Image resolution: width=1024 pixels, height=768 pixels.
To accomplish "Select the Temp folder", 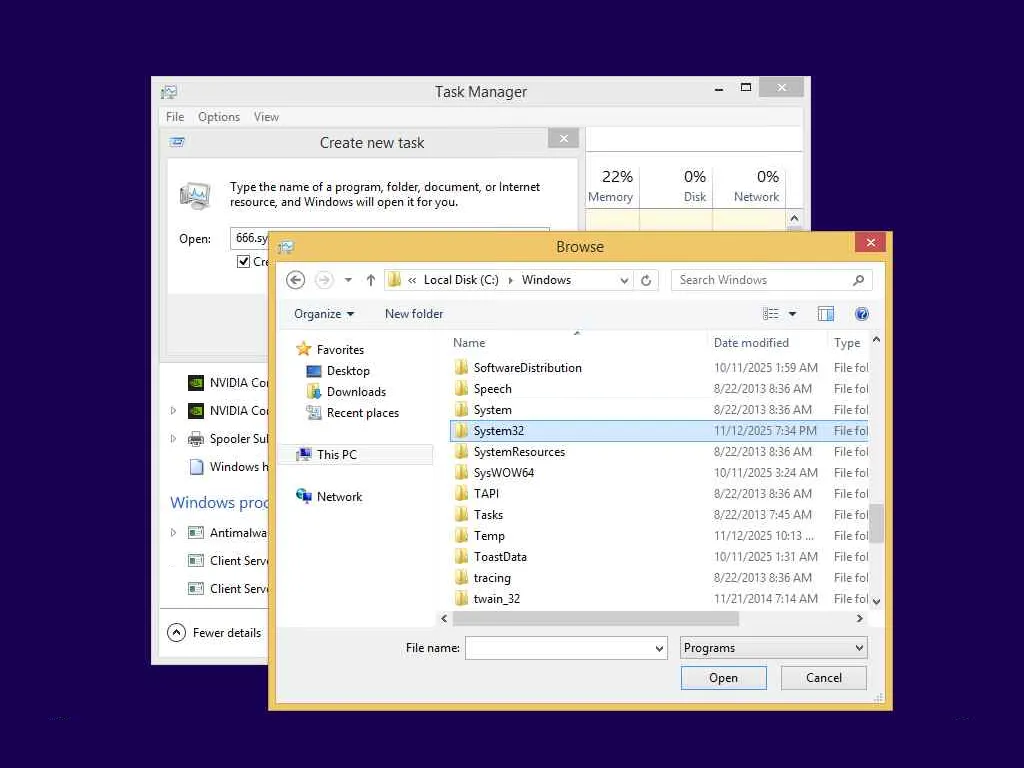I will tap(489, 536).
